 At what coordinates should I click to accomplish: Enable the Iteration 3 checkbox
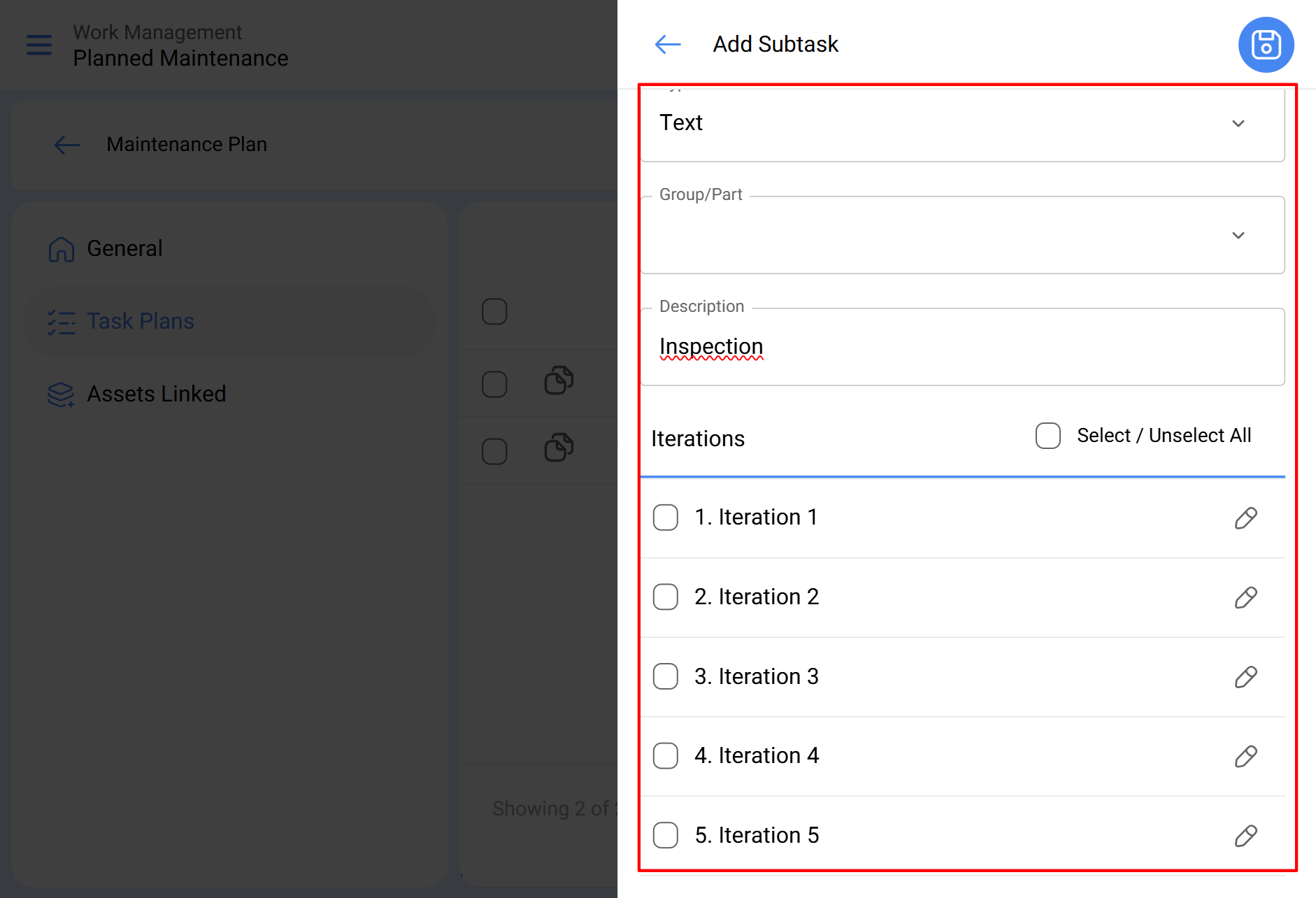(x=665, y=676)
